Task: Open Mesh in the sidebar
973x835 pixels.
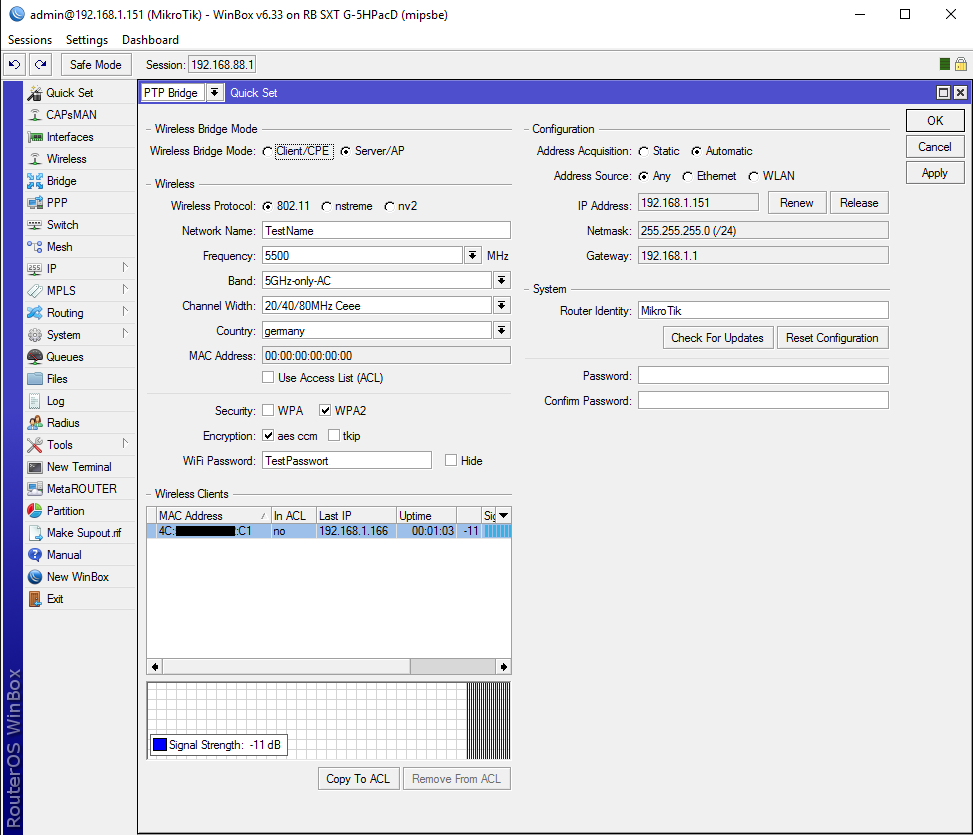Action: pyautogui.click(x=59, y=247)
